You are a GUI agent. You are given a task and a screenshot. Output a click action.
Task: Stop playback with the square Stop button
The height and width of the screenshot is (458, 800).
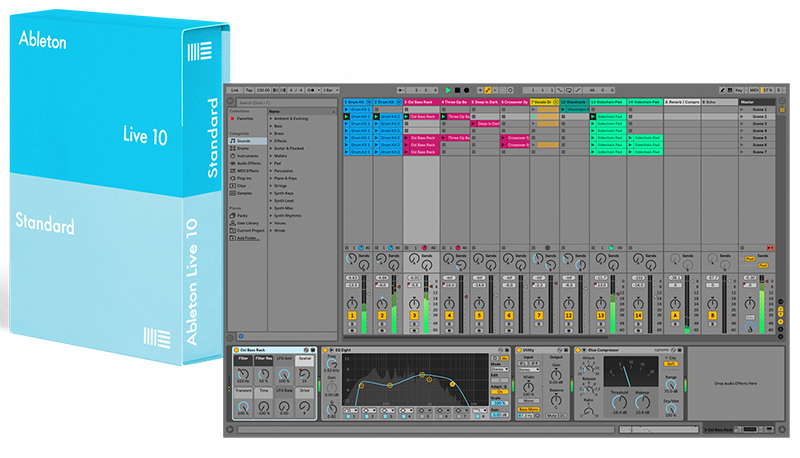pyautogui.click(x=457, y=90)
